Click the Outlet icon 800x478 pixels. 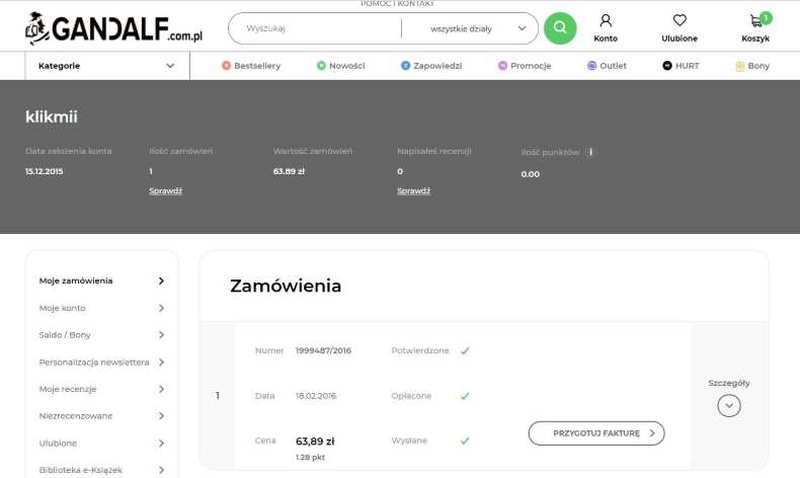tap(592, 65)
